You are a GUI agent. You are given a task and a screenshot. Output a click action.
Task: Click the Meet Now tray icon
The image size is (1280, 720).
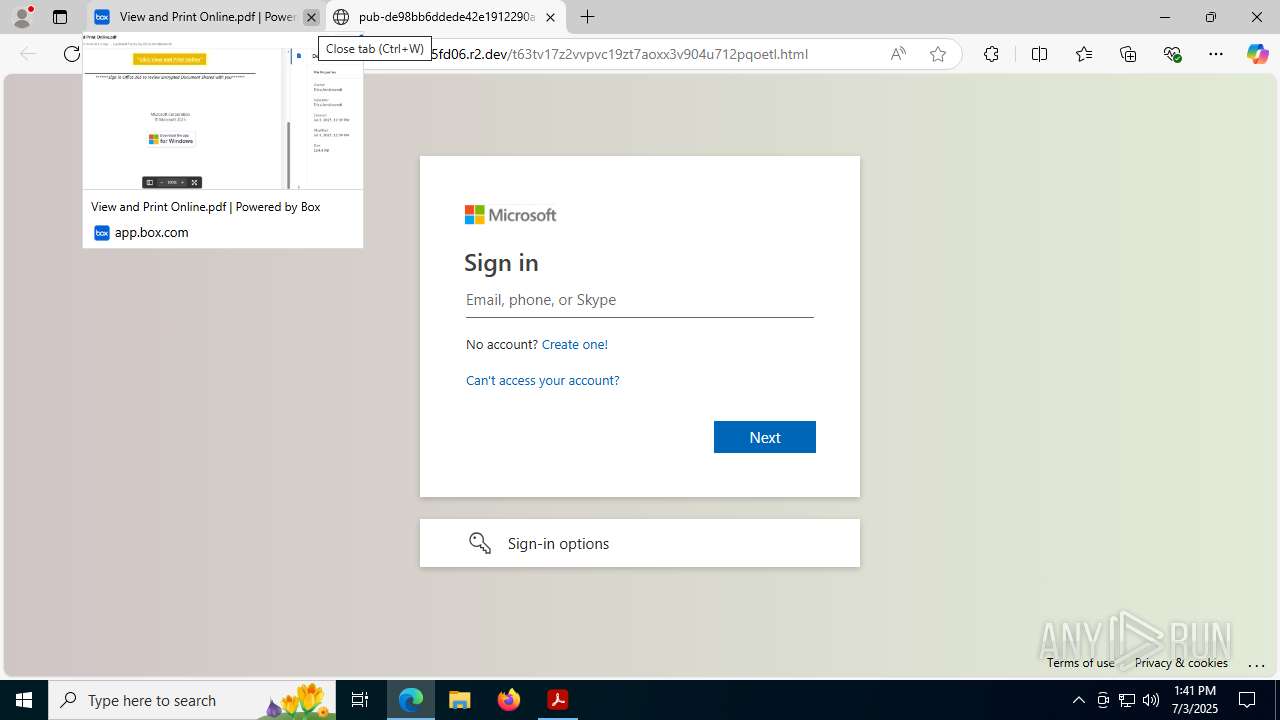click(1103, 700)
